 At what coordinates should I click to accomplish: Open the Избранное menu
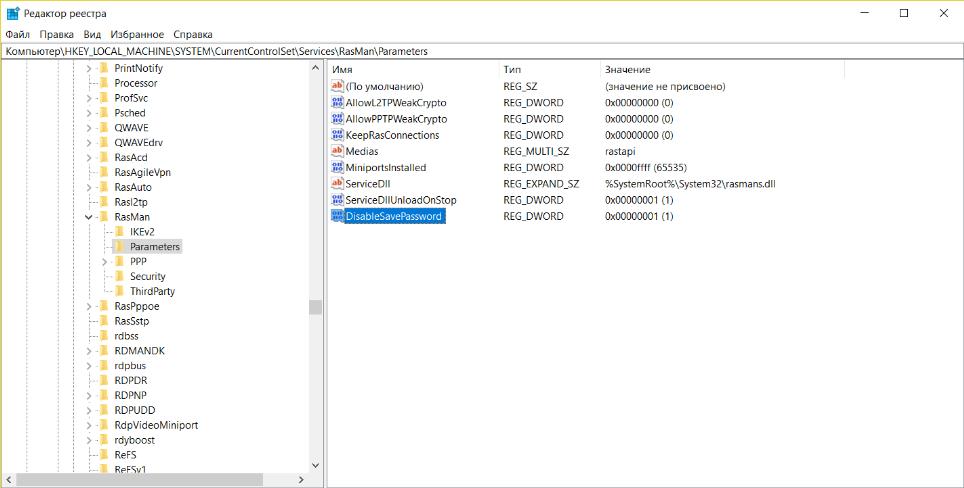point(137,34)
